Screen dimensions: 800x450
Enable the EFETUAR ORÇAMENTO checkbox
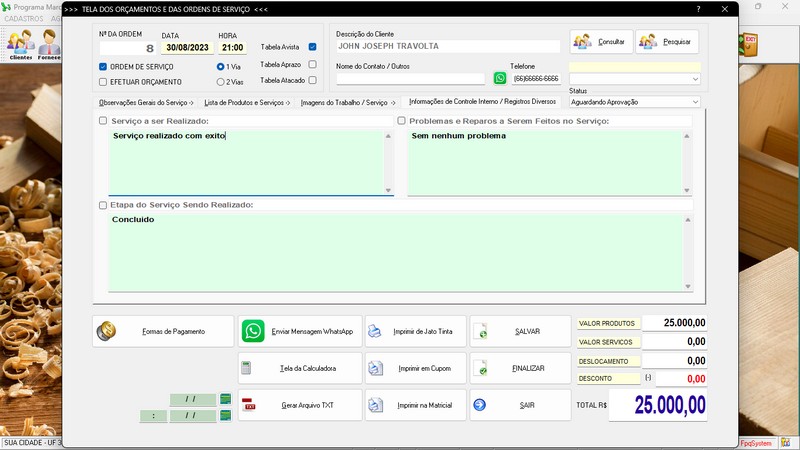pyautogui.click(x=103, y=81)
